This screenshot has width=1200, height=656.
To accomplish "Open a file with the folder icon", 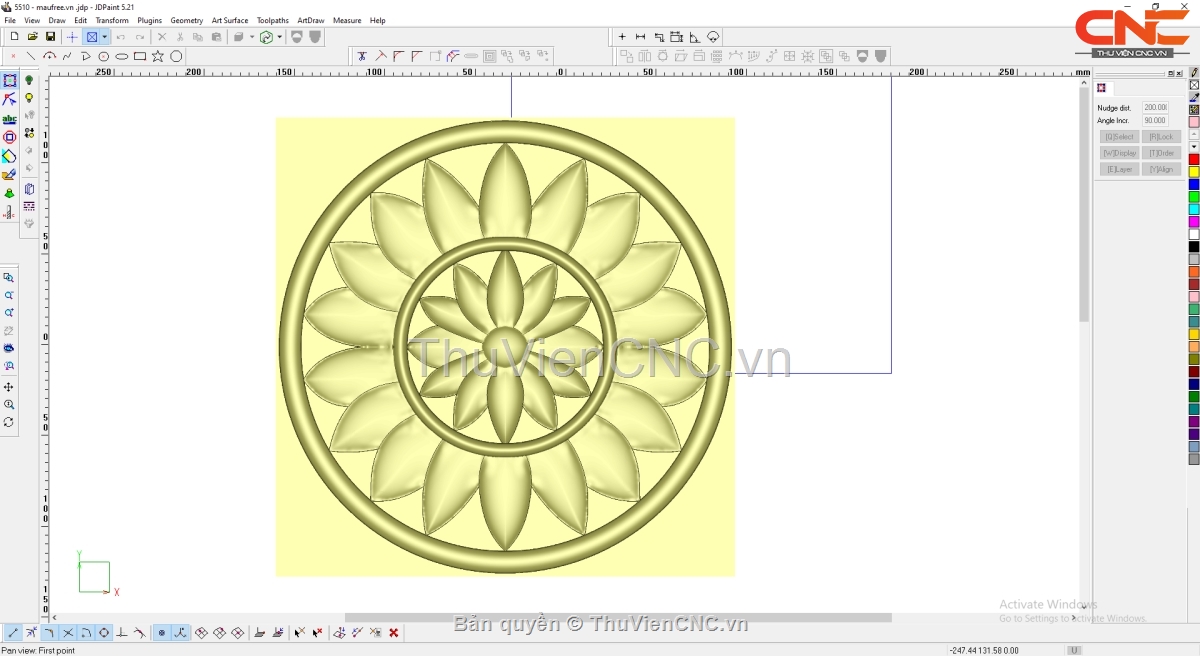I will 32,37.
